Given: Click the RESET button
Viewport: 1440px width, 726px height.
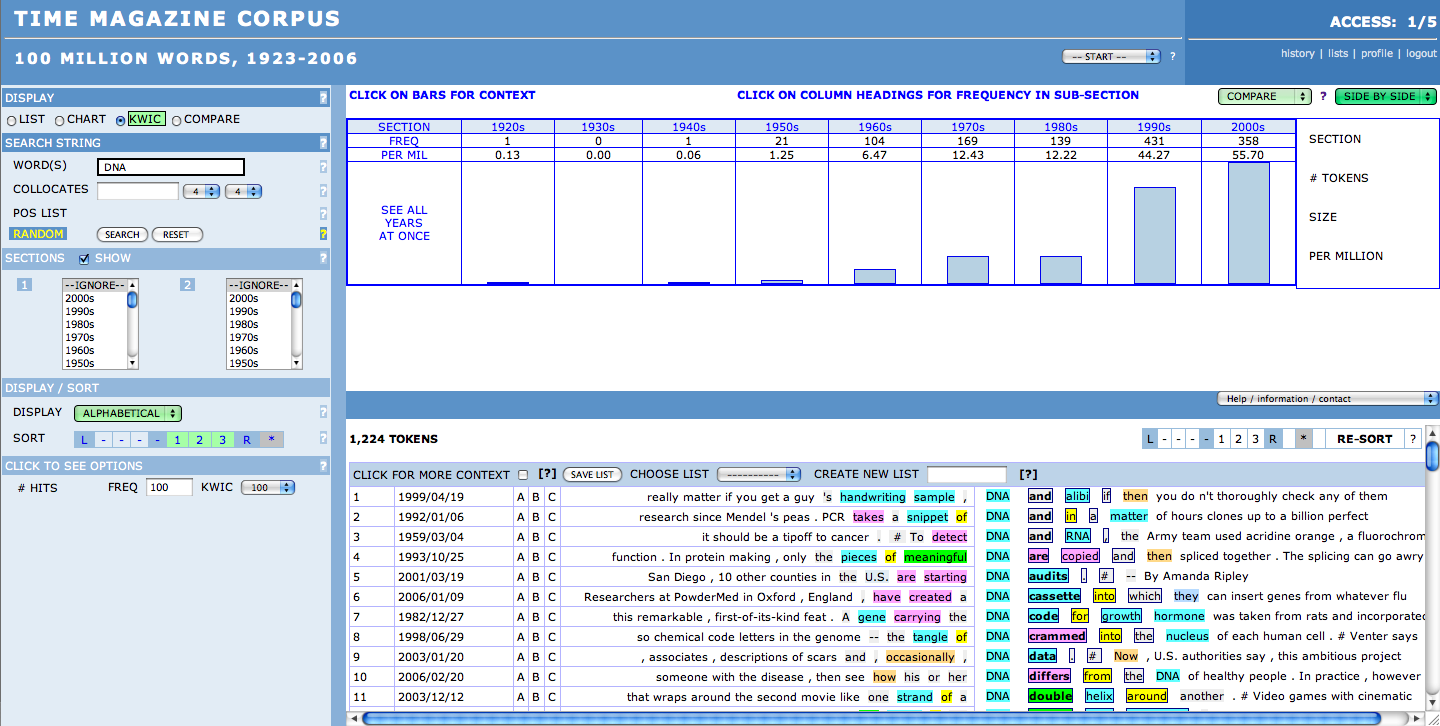Looking at the screenshot, I should coord(176,235).
